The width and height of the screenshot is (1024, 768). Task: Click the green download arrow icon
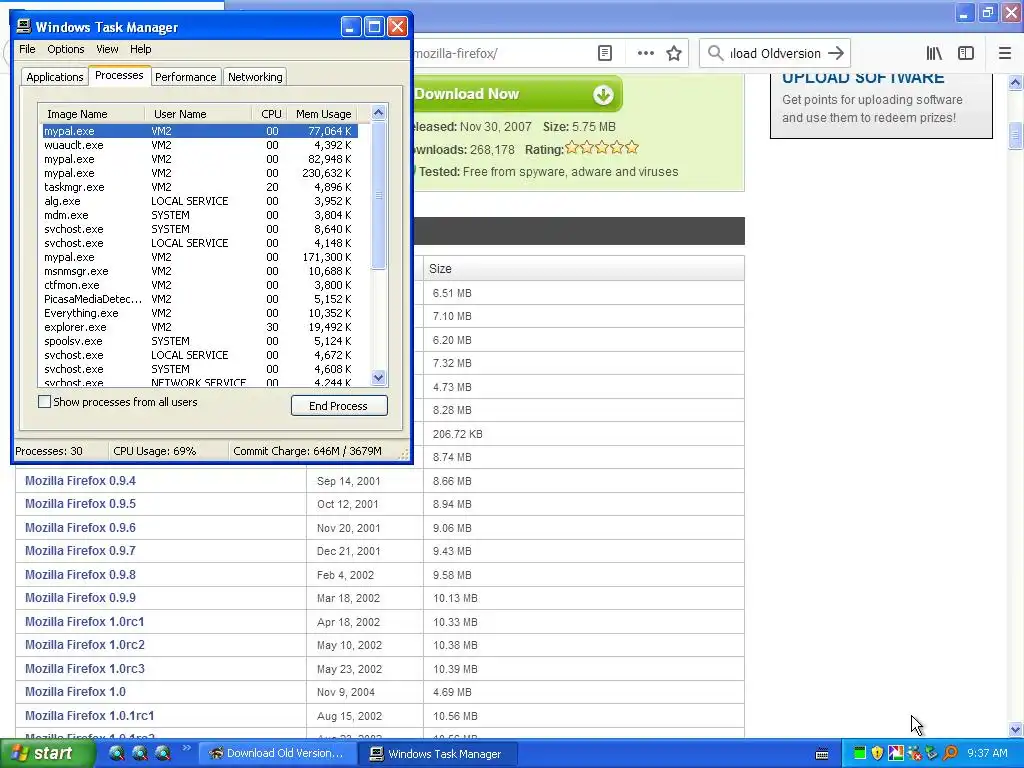(603, 95)
